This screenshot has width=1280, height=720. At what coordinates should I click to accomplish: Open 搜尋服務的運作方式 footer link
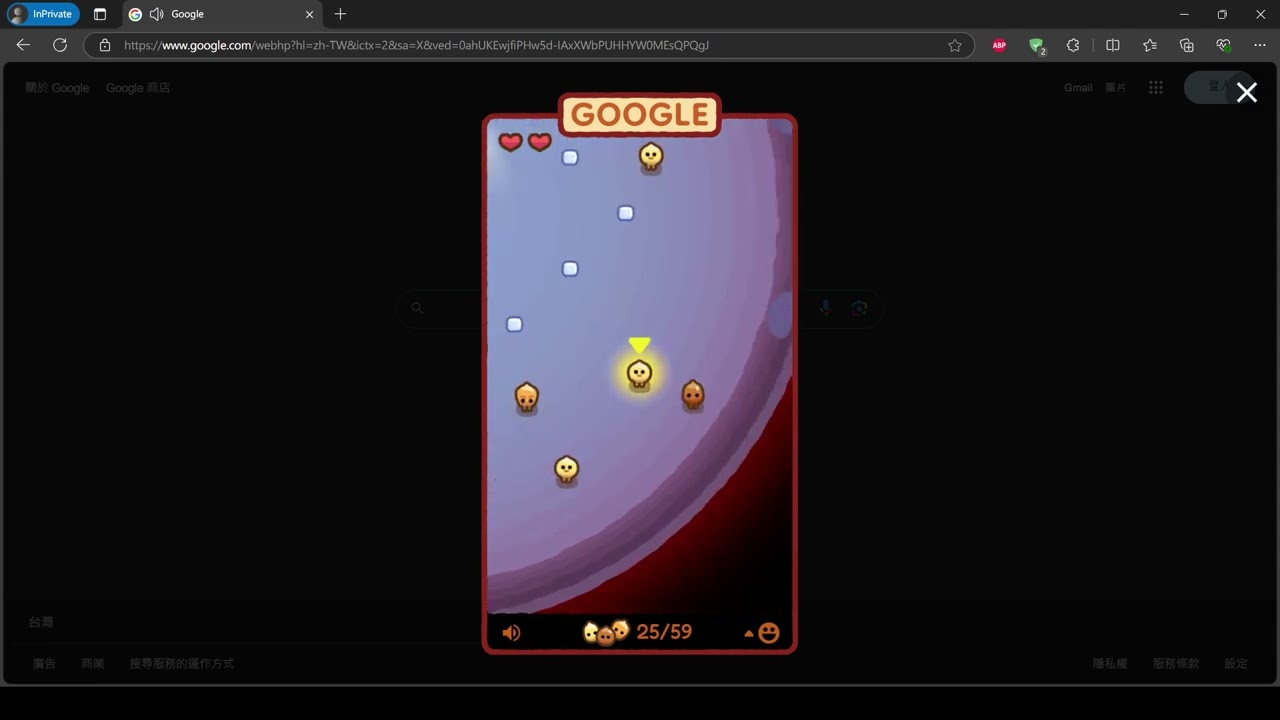(181, 664)
